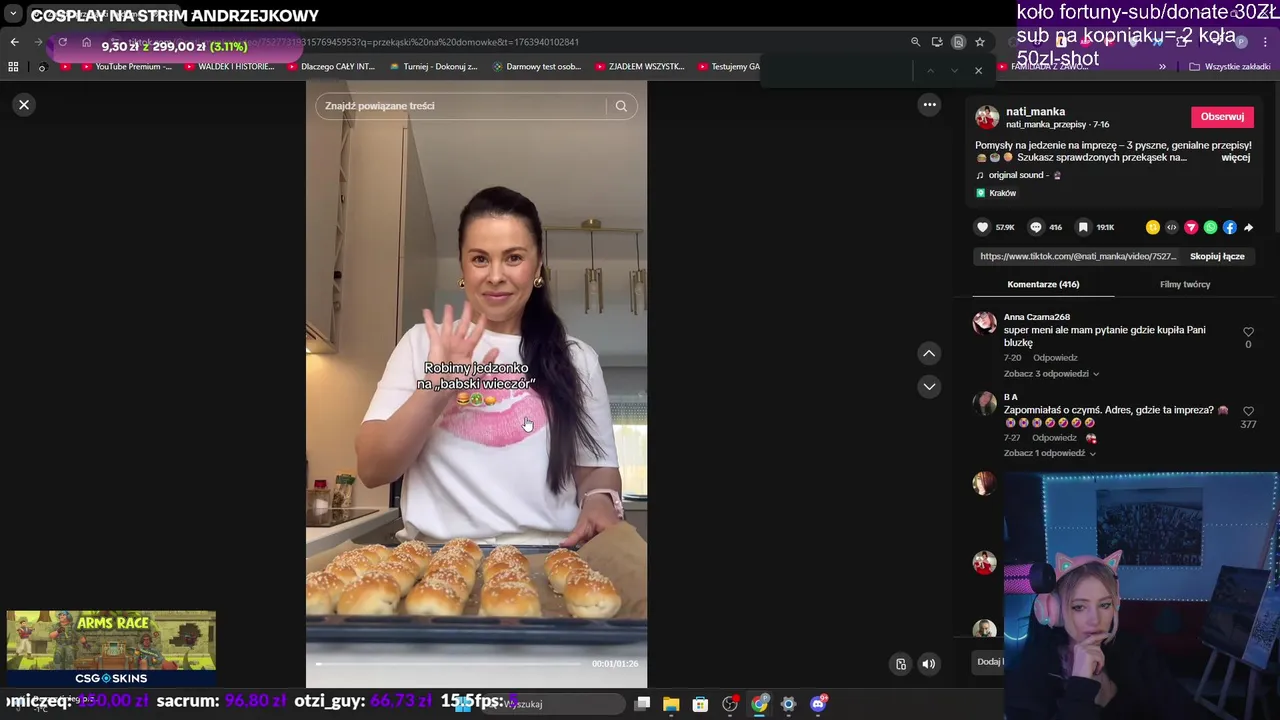Screen dimensions: 1280x720
Task: Open 'Turniej - Dokonuj z...' bookmark
Action: pos(433,67)
